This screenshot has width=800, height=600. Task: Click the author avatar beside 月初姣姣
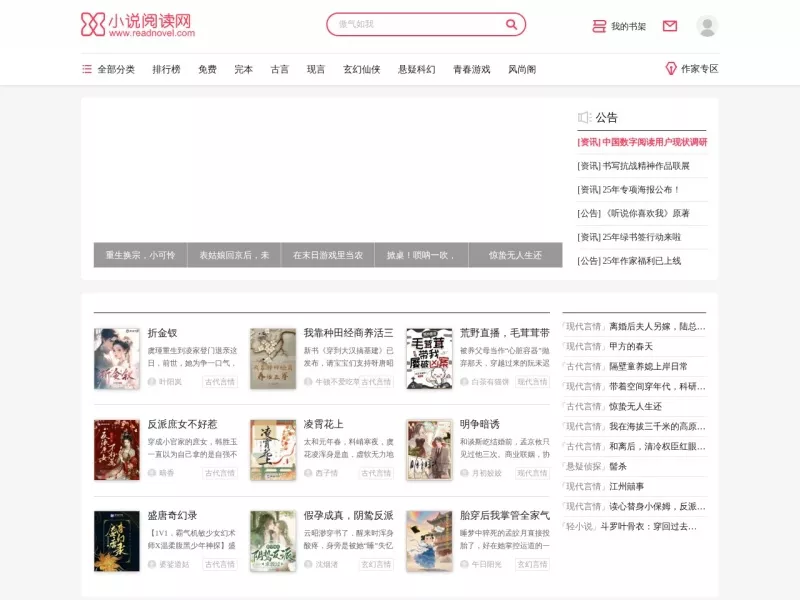464,473
